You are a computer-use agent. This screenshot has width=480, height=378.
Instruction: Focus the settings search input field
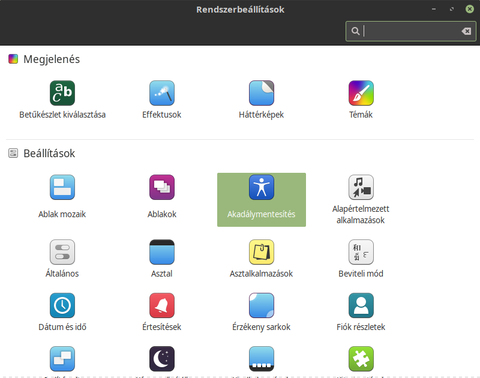pyautogui.click(x=411, y=31)
